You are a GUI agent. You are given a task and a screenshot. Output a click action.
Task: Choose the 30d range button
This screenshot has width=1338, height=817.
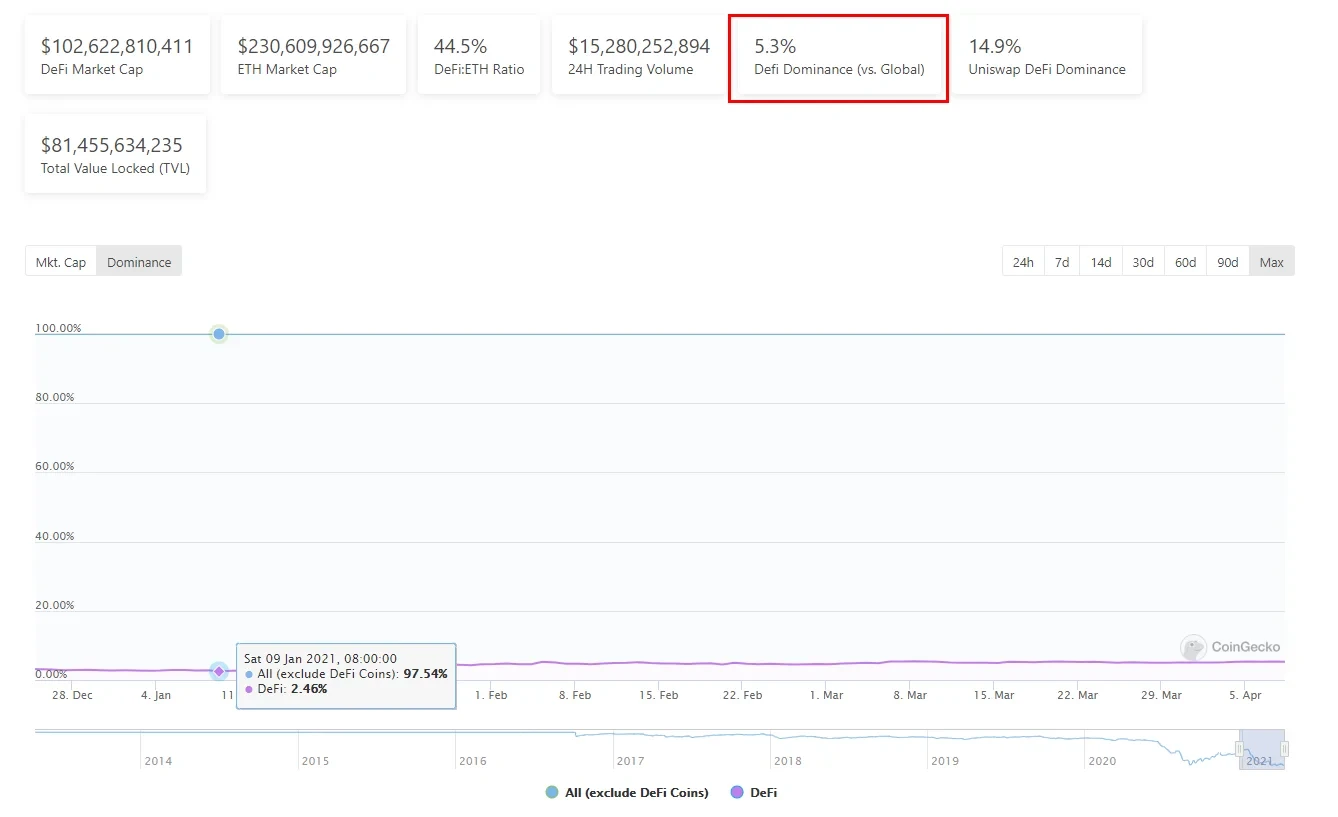[x=1143, y=262]
